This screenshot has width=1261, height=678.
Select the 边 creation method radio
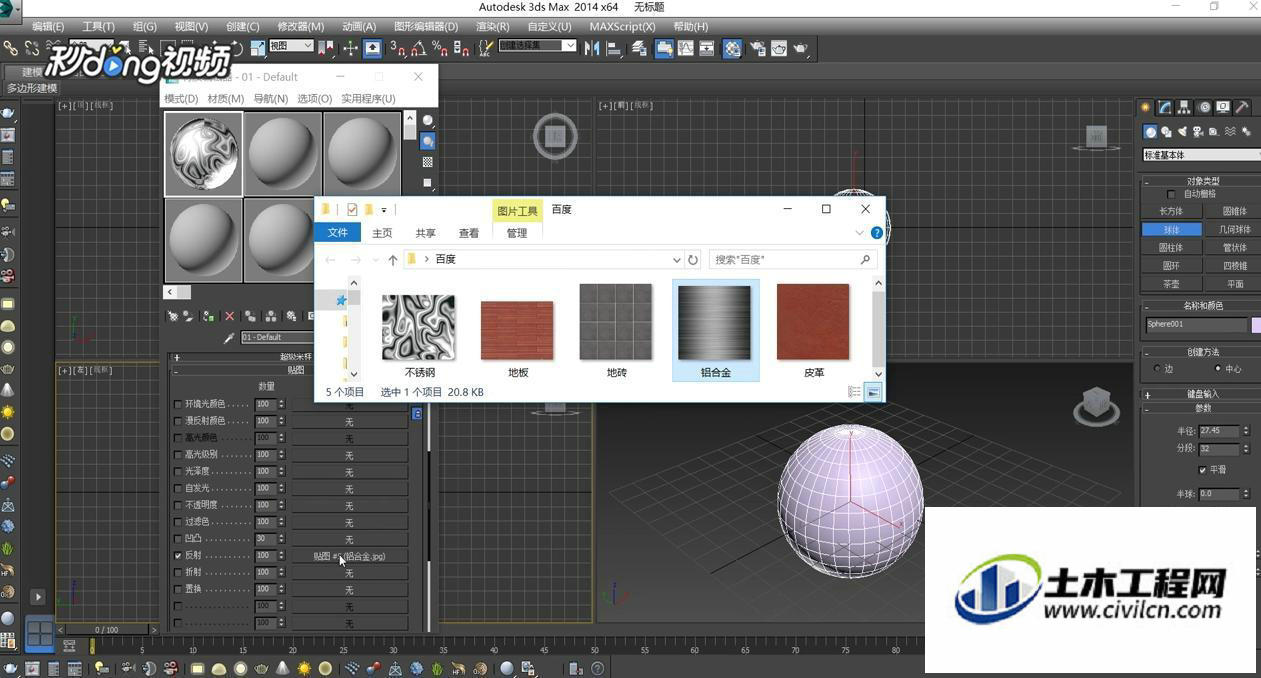tap(1156, 369)
